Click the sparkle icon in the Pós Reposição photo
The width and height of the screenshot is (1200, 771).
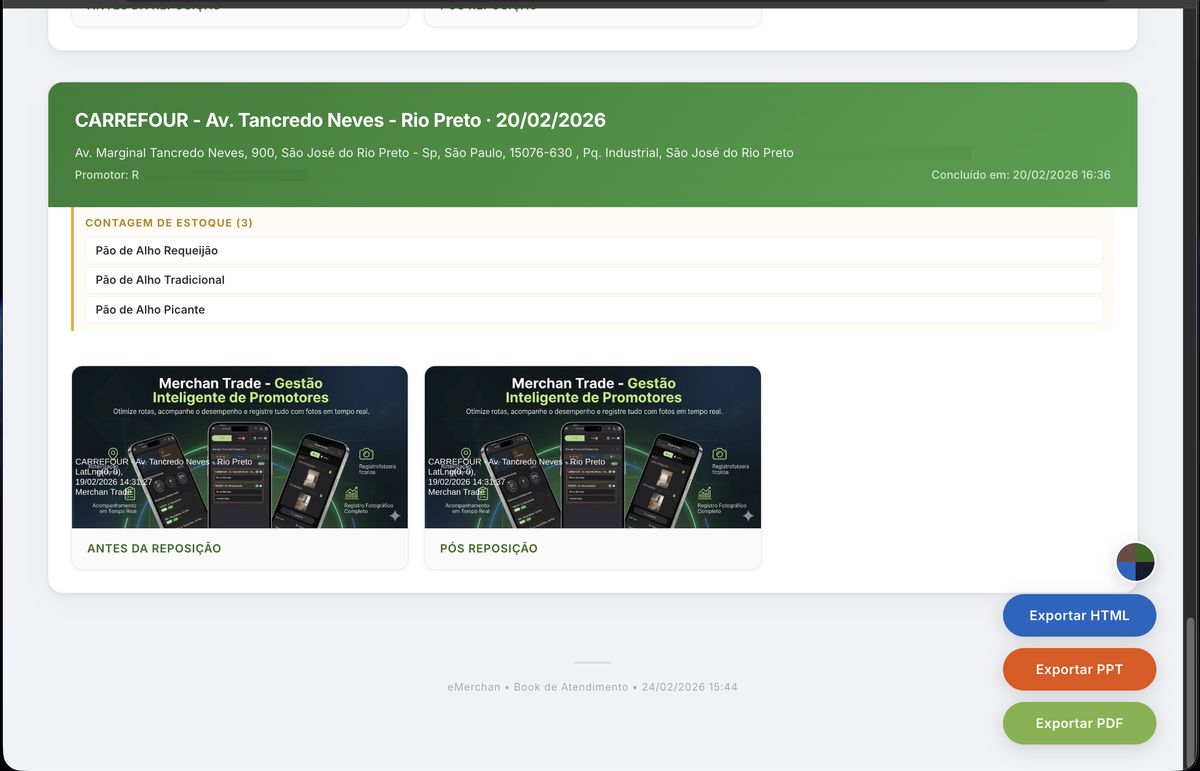click(x=748, y=516)
